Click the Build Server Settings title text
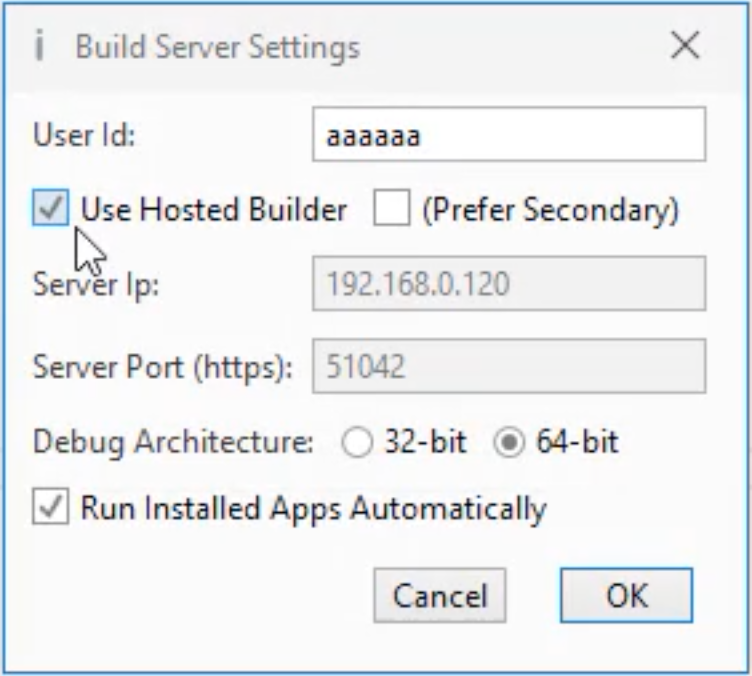The image size is (752, 676). 217,47
